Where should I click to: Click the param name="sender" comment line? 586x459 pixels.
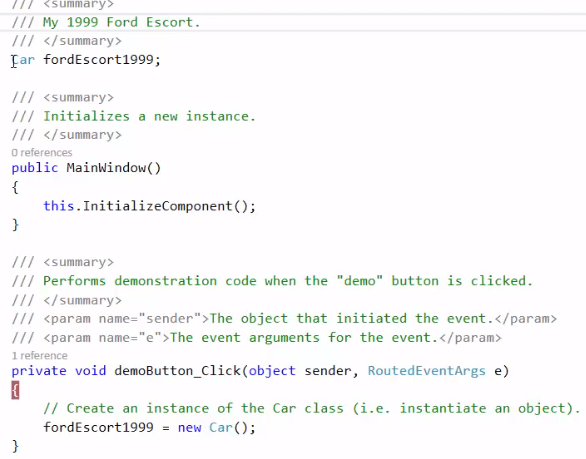pyautogui.click(x=284, y=318)
